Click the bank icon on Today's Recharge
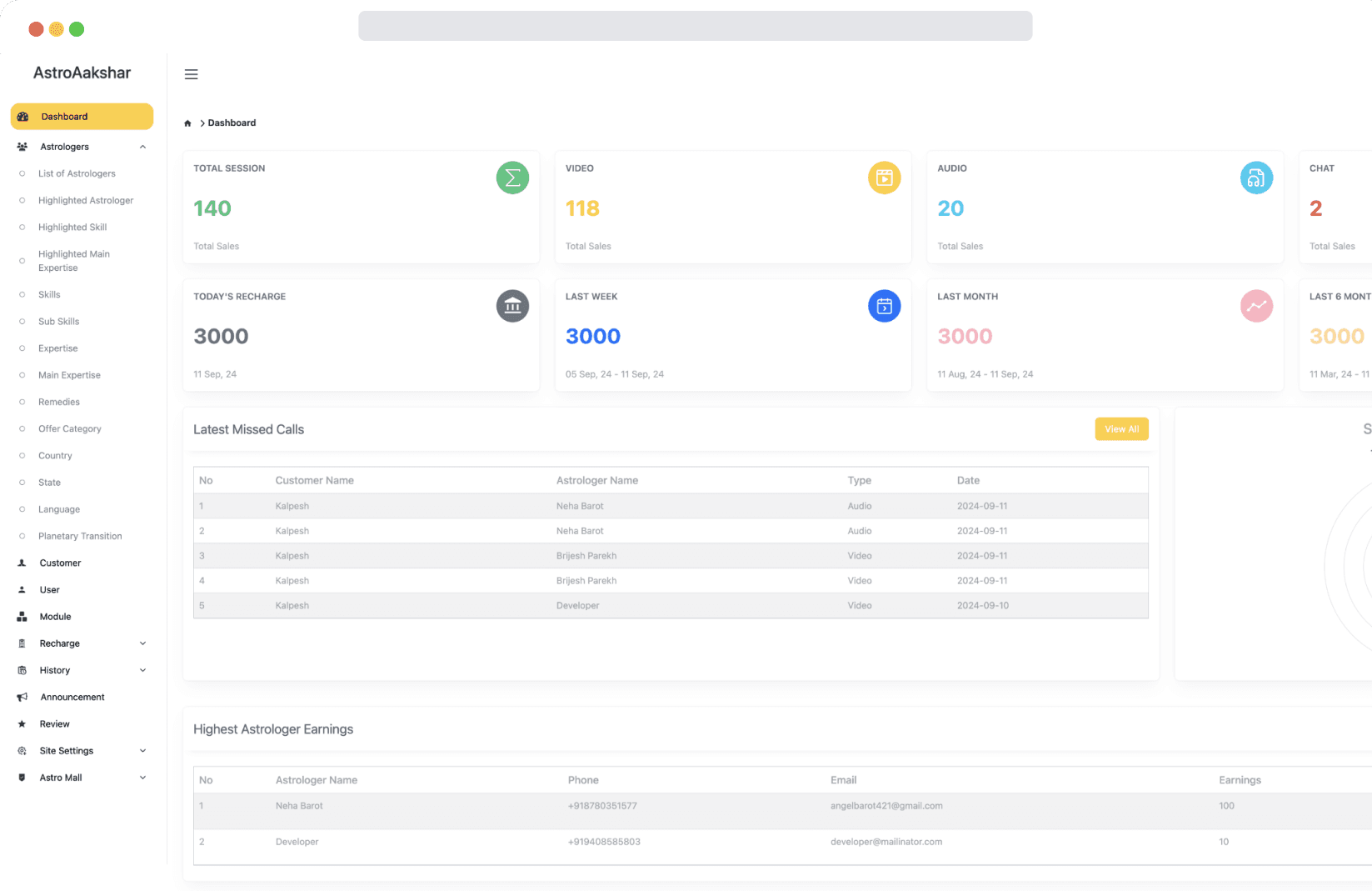 click(x=512, y=306)
